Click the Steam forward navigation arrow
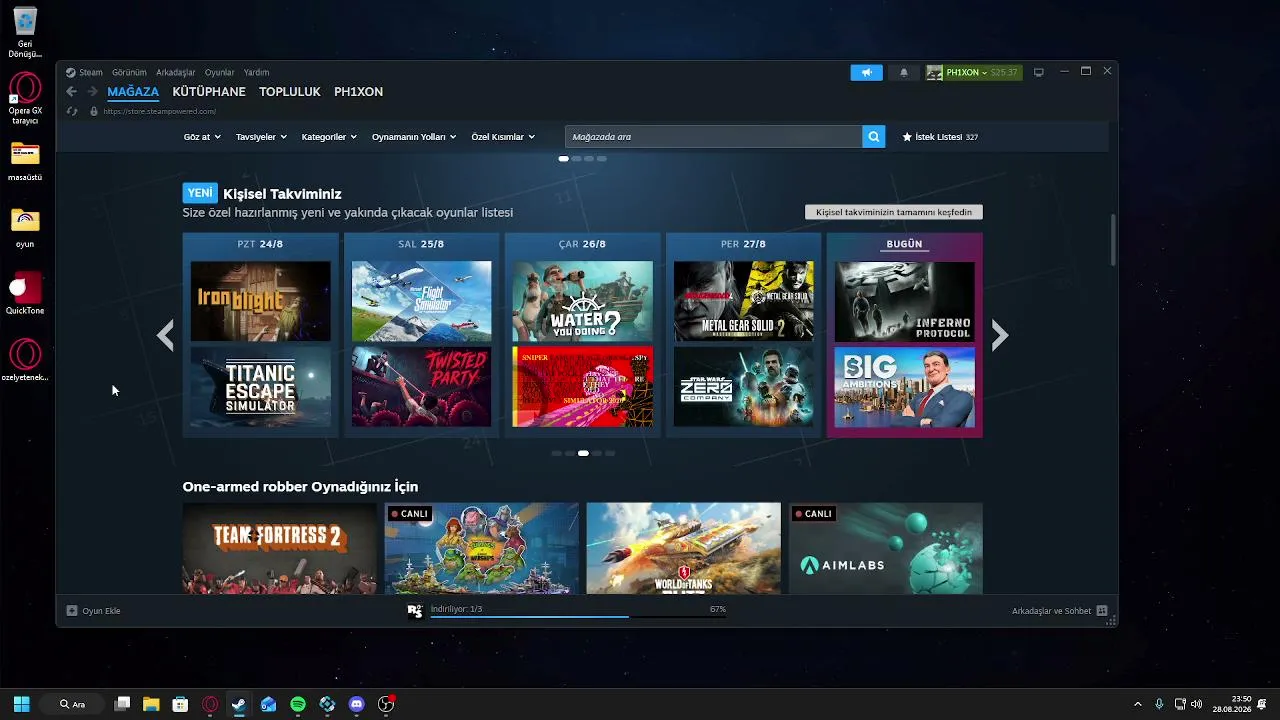 point(92,92)
